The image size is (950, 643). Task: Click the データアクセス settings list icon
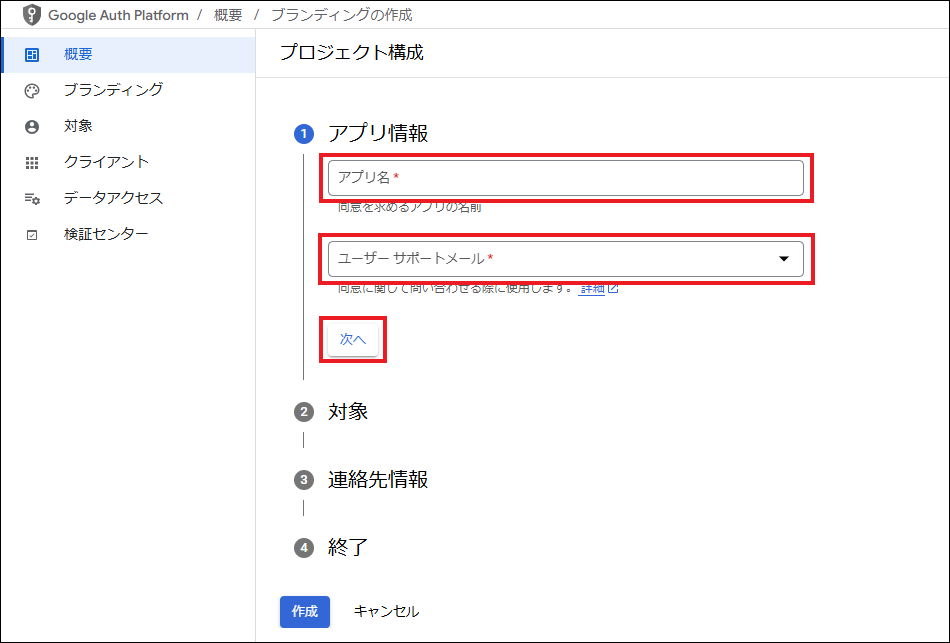32,198
